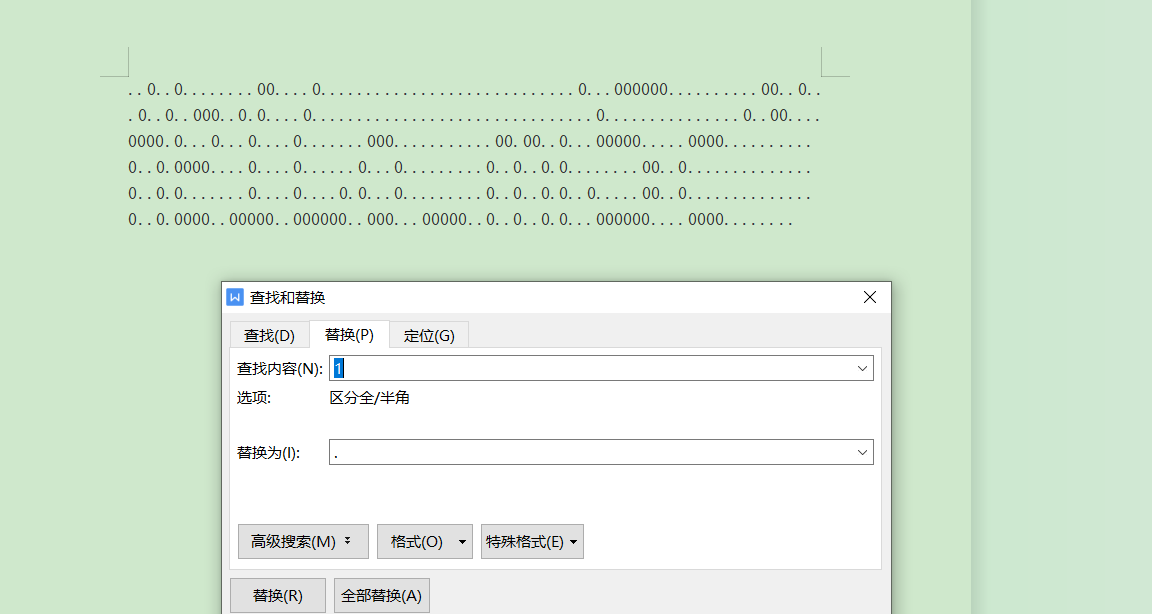This screenshot has height=614, width=1152.
Task: Click the WPS icon in dialog title bar
Action: [235, 297]
